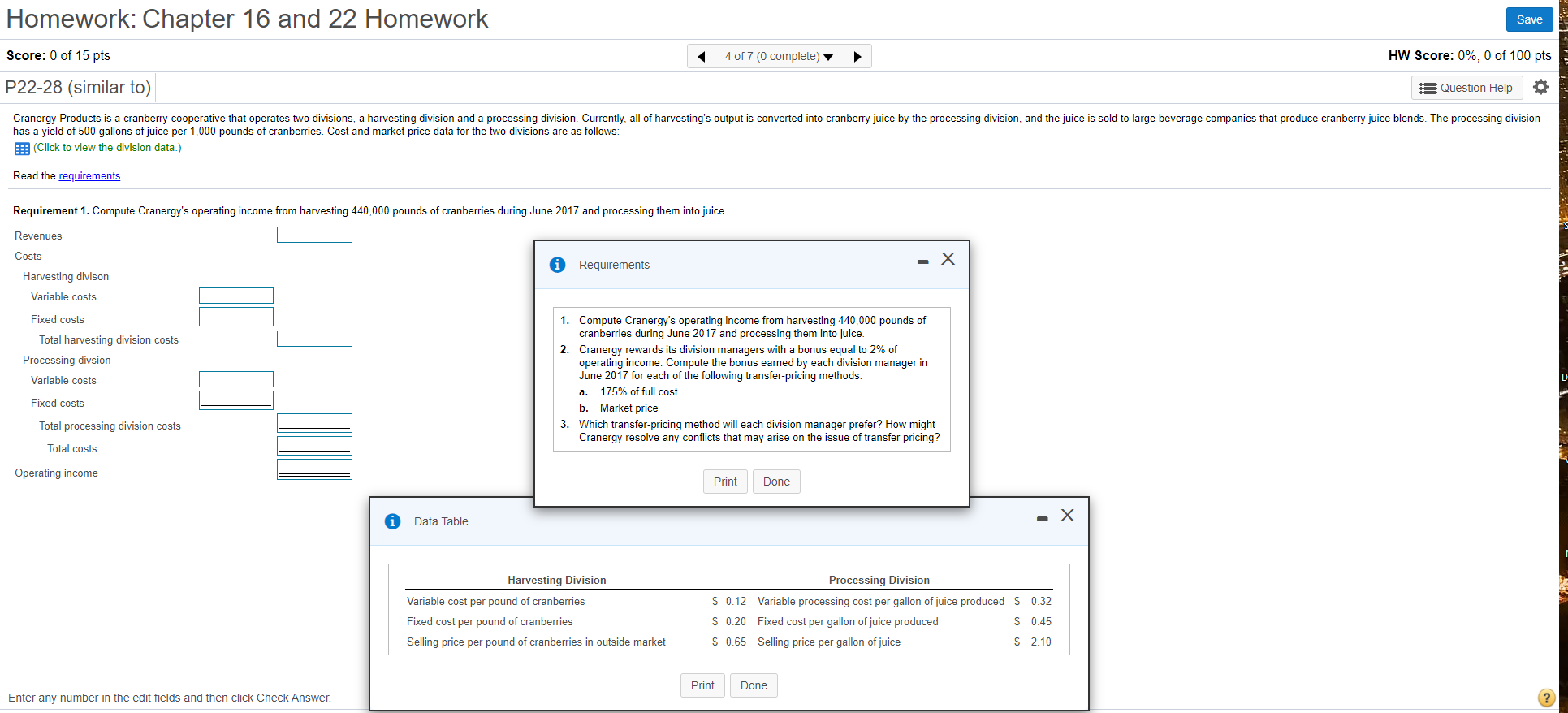
Task: Go to the next question arrow
Action: (857, 56)
